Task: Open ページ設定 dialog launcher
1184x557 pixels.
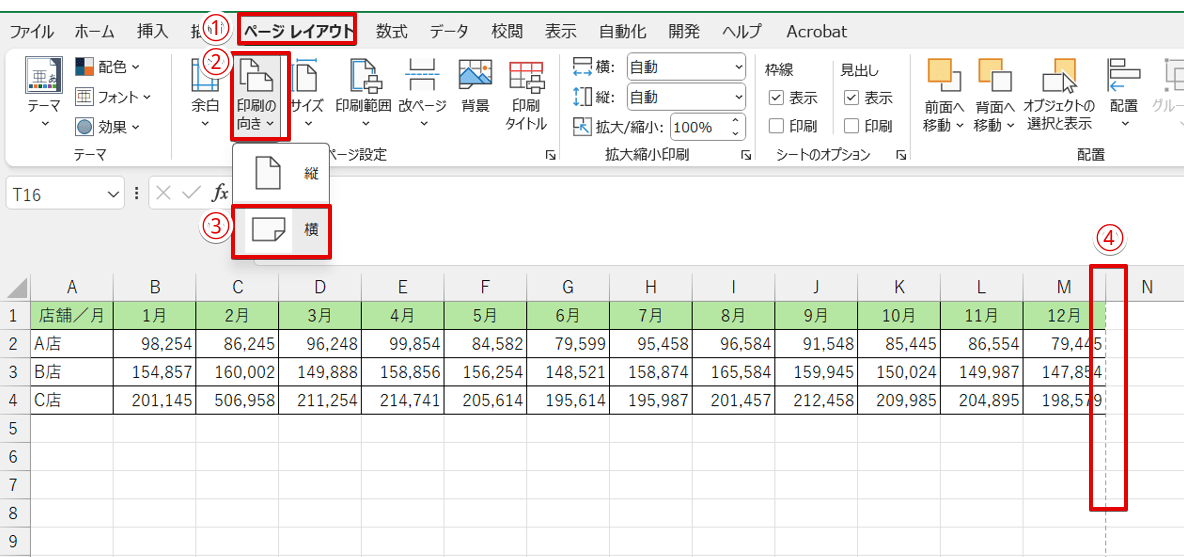Action: pyautogui.click(x=551, y=155)
